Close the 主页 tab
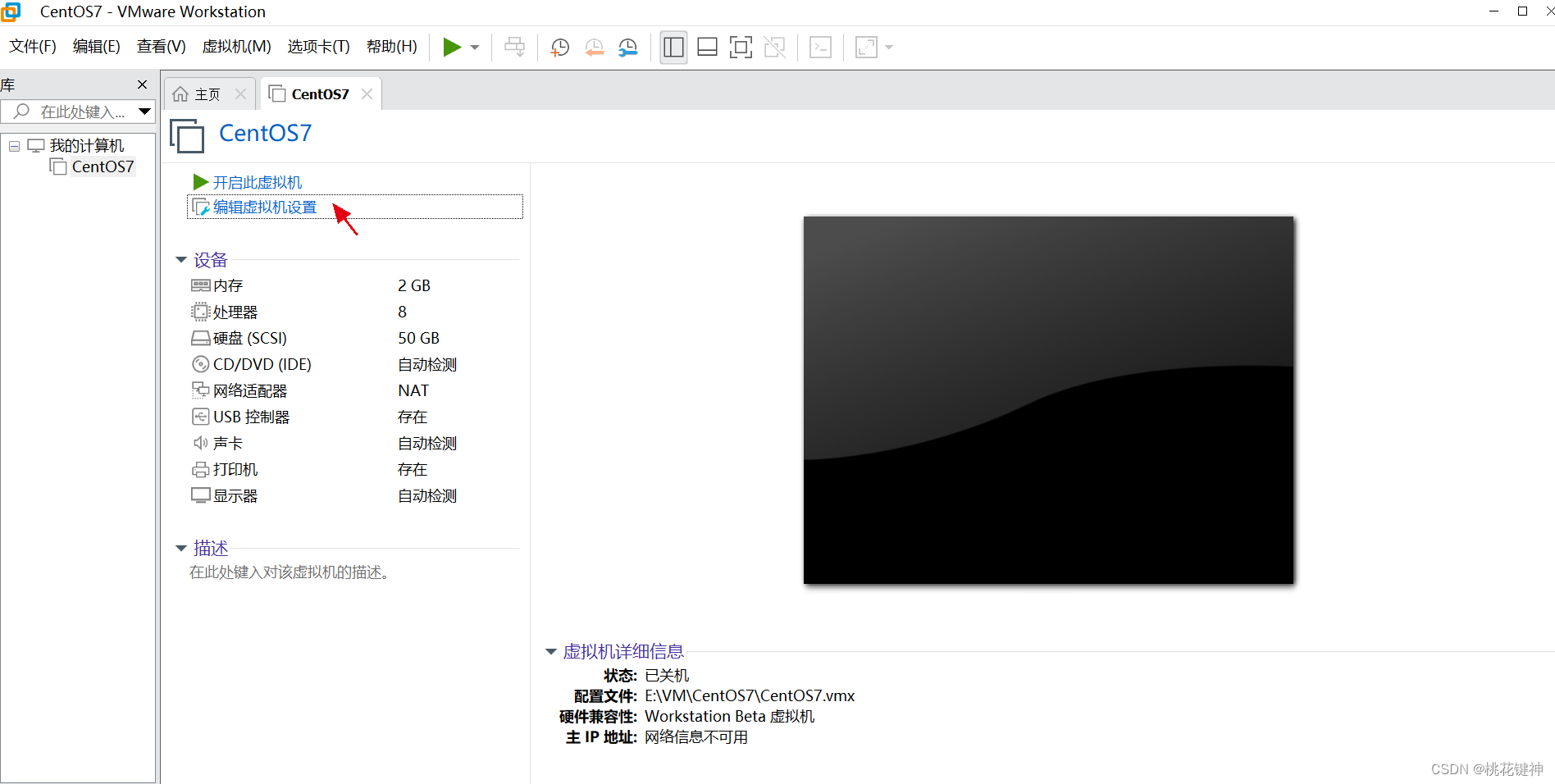The height and width of the screenshot is (784, 1555). [240, 94]
